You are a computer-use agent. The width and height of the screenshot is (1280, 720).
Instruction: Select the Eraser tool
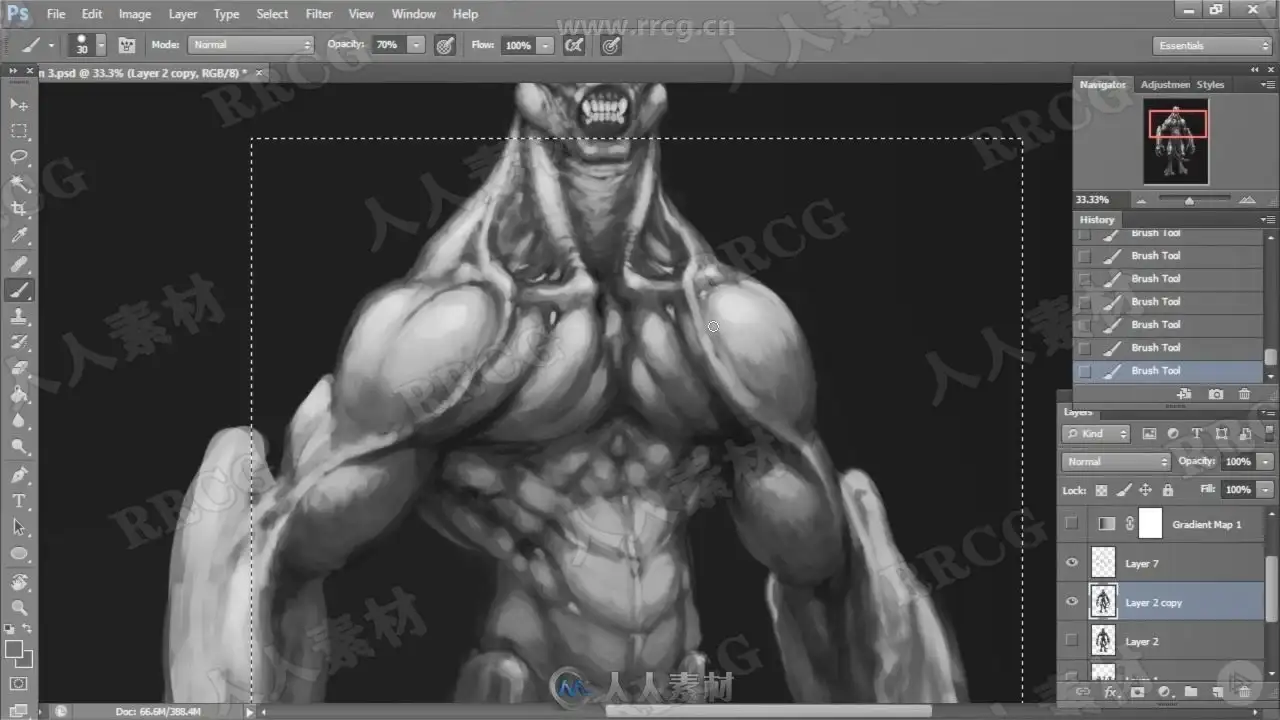coord(19,369)
